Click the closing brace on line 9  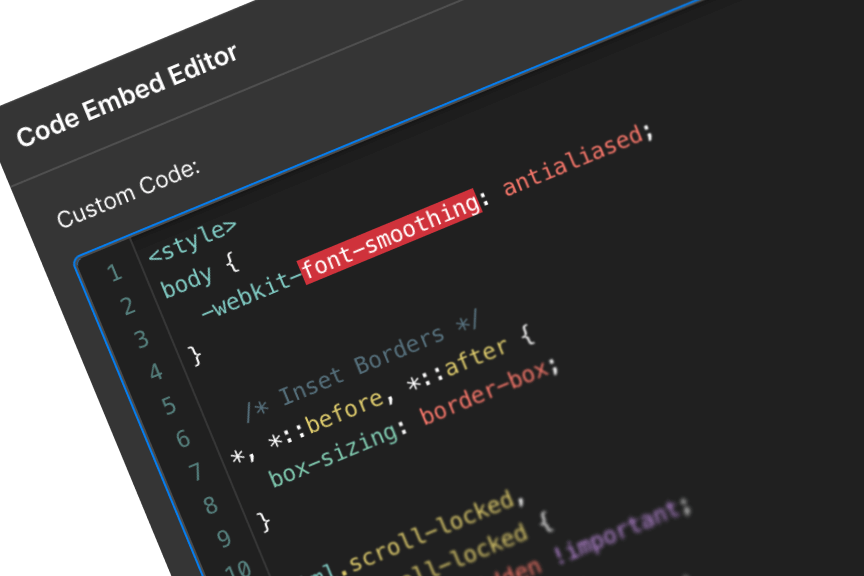[264, 521]
